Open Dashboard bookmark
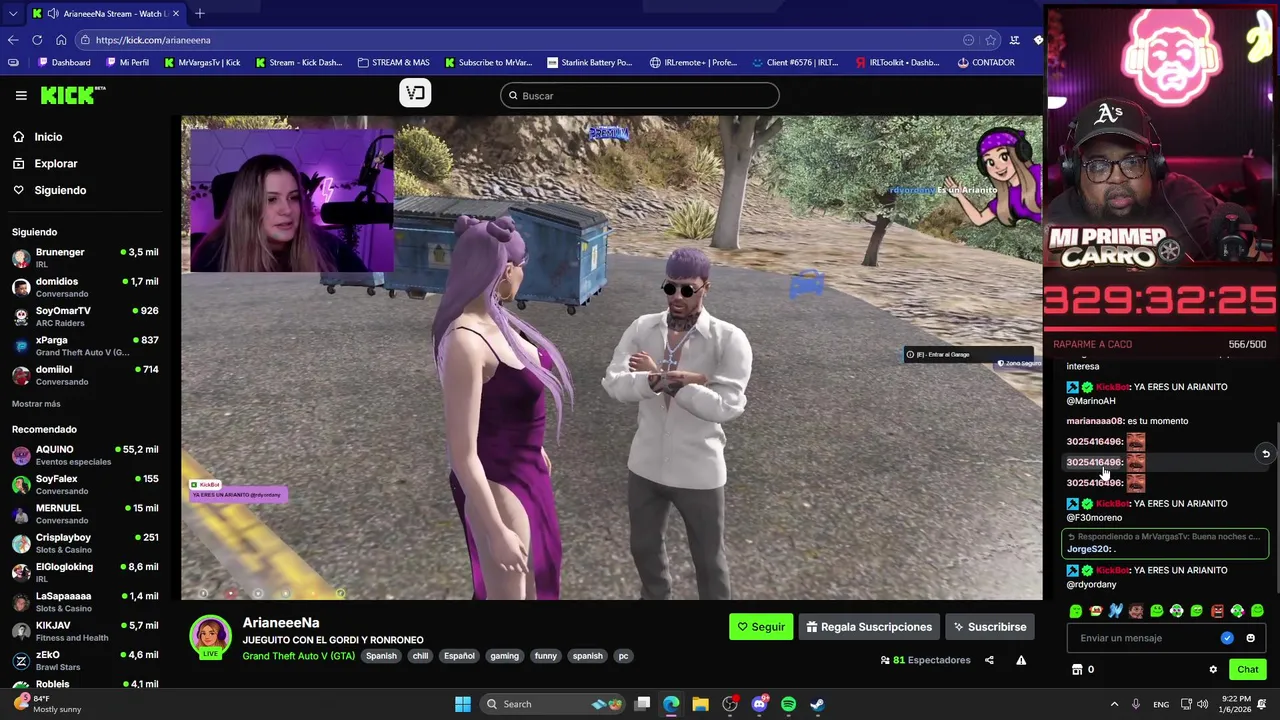 64,62
